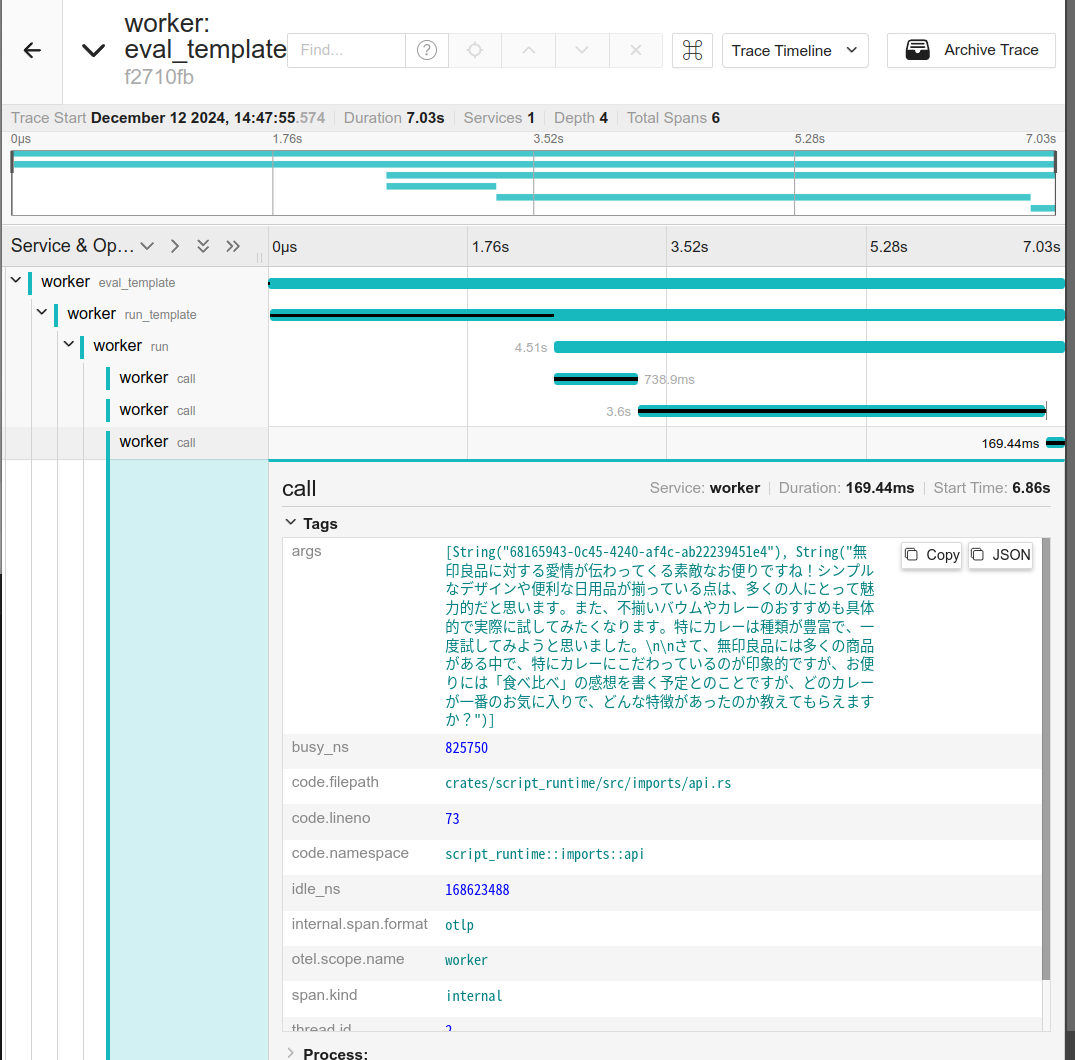This screenshot has width=1075, height=1060.
Task: Open the search help question-mark icon
Action: 427,50
